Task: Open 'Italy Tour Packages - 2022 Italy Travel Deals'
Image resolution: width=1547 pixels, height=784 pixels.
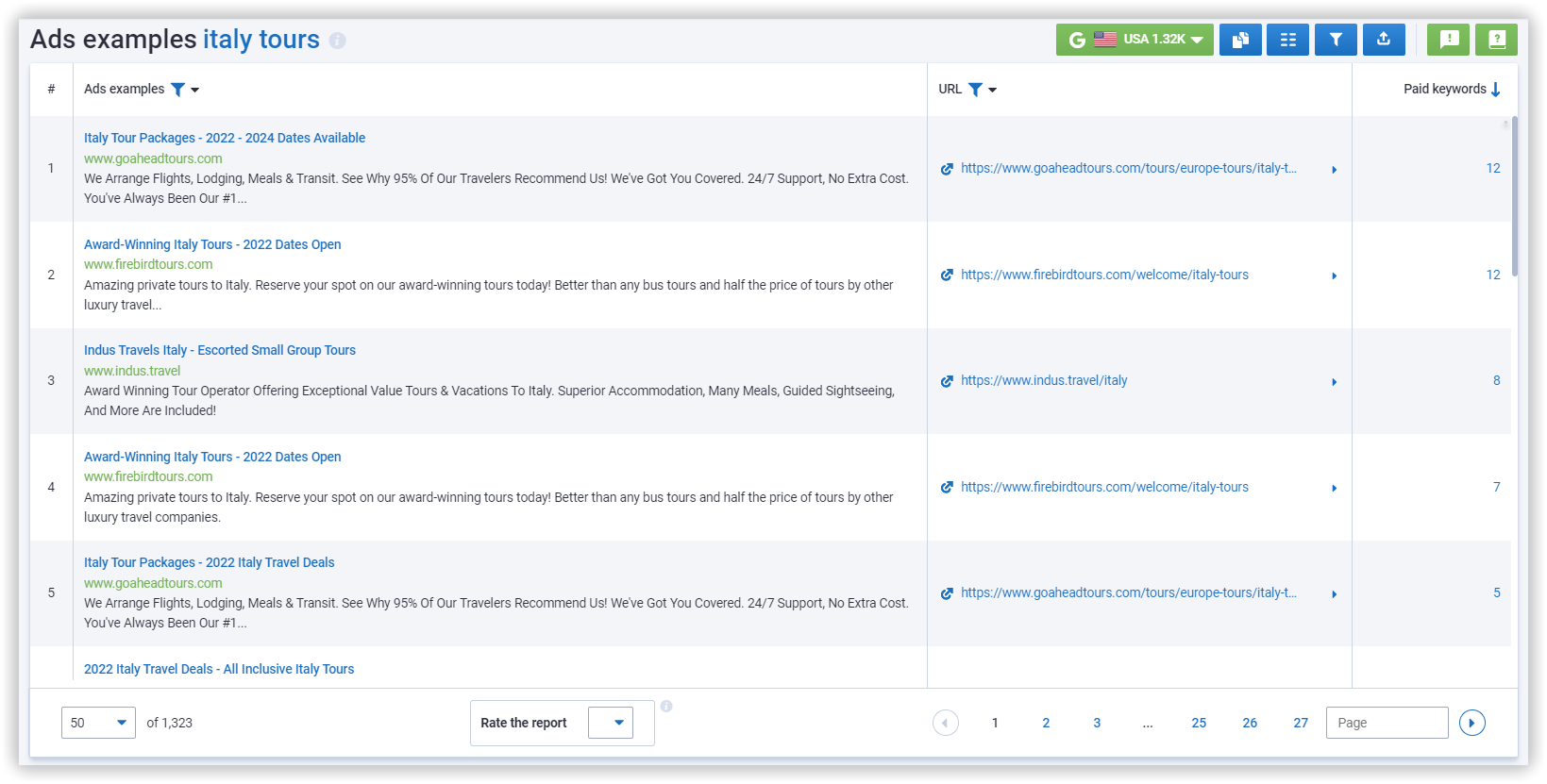Action: click(x=210, y=562)
